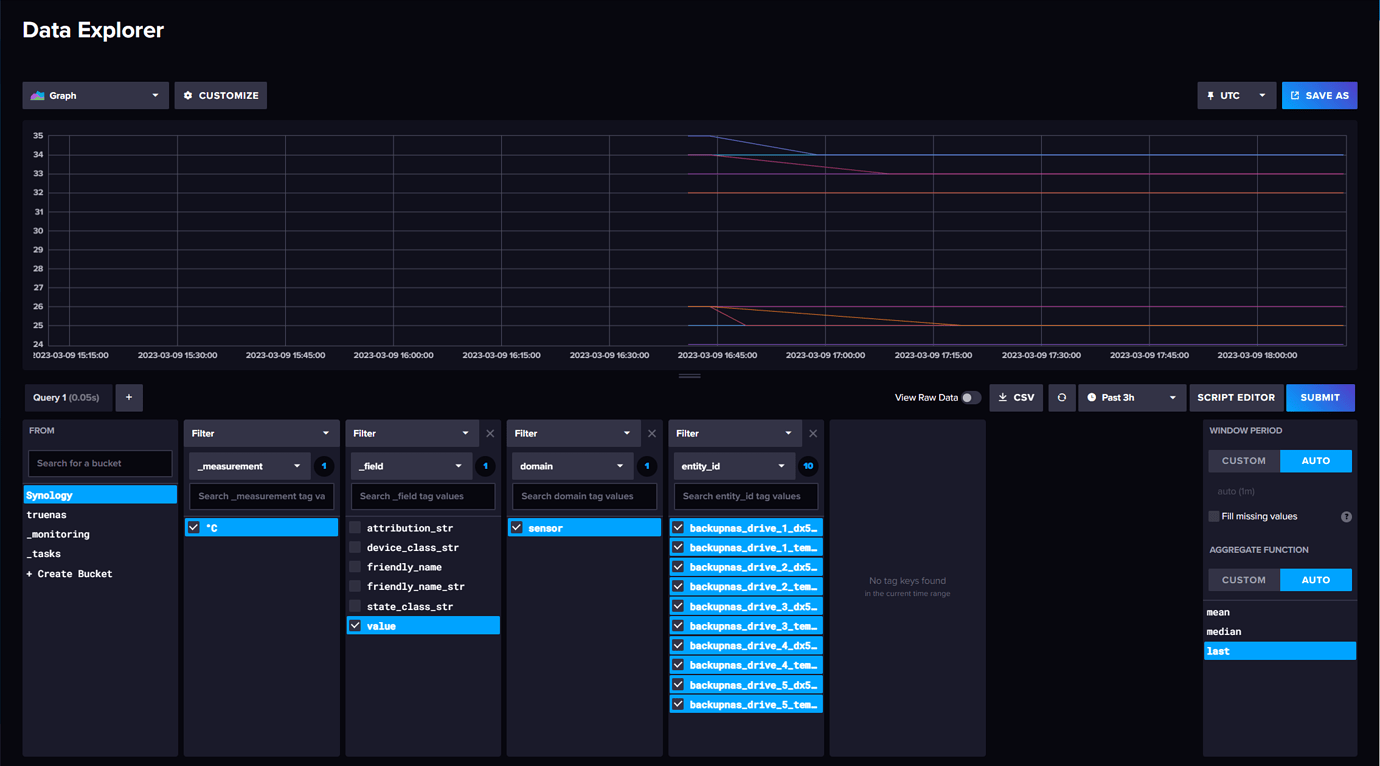Click the gear icon on the Customize button
The image size is (1380, 766).
[x=187, y=95]
